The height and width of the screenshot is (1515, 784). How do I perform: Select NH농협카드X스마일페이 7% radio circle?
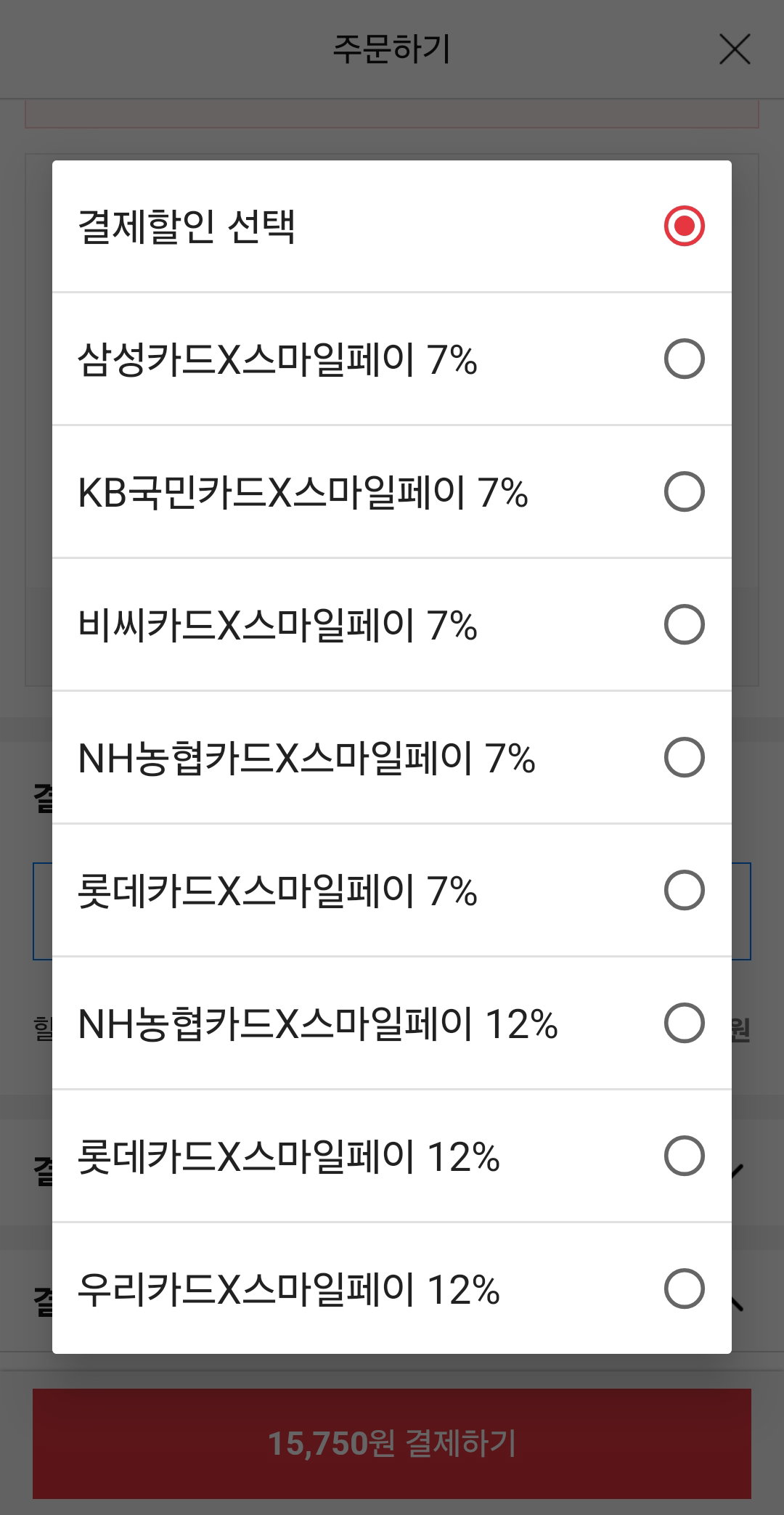(684, 757)
